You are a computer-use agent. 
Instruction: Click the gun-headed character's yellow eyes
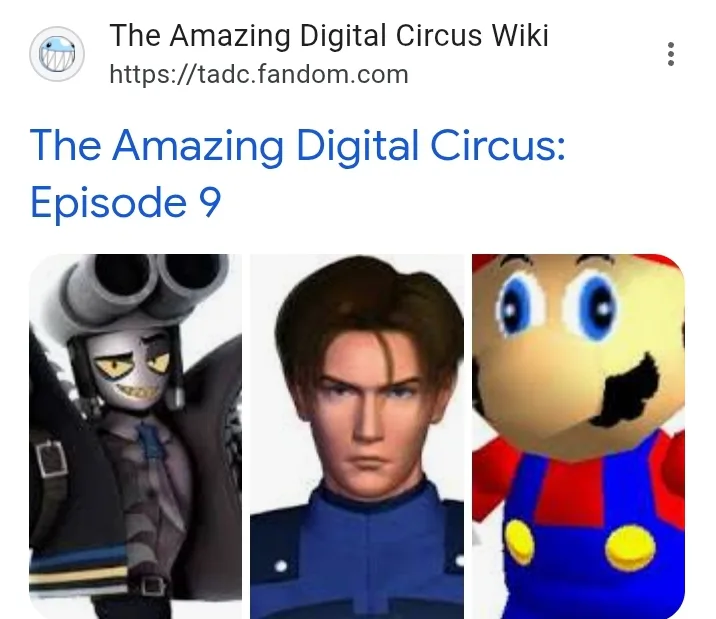click(132, 364)
